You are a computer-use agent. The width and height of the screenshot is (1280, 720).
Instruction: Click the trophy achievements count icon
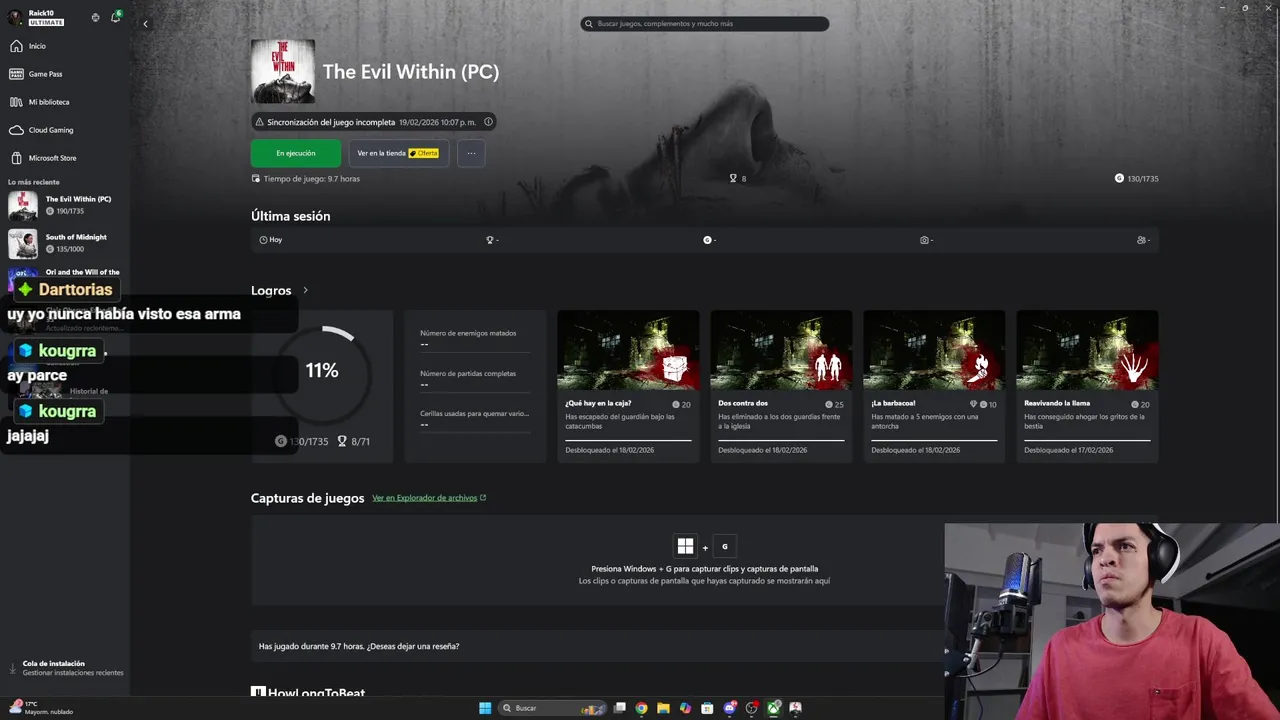pos(733,178)
